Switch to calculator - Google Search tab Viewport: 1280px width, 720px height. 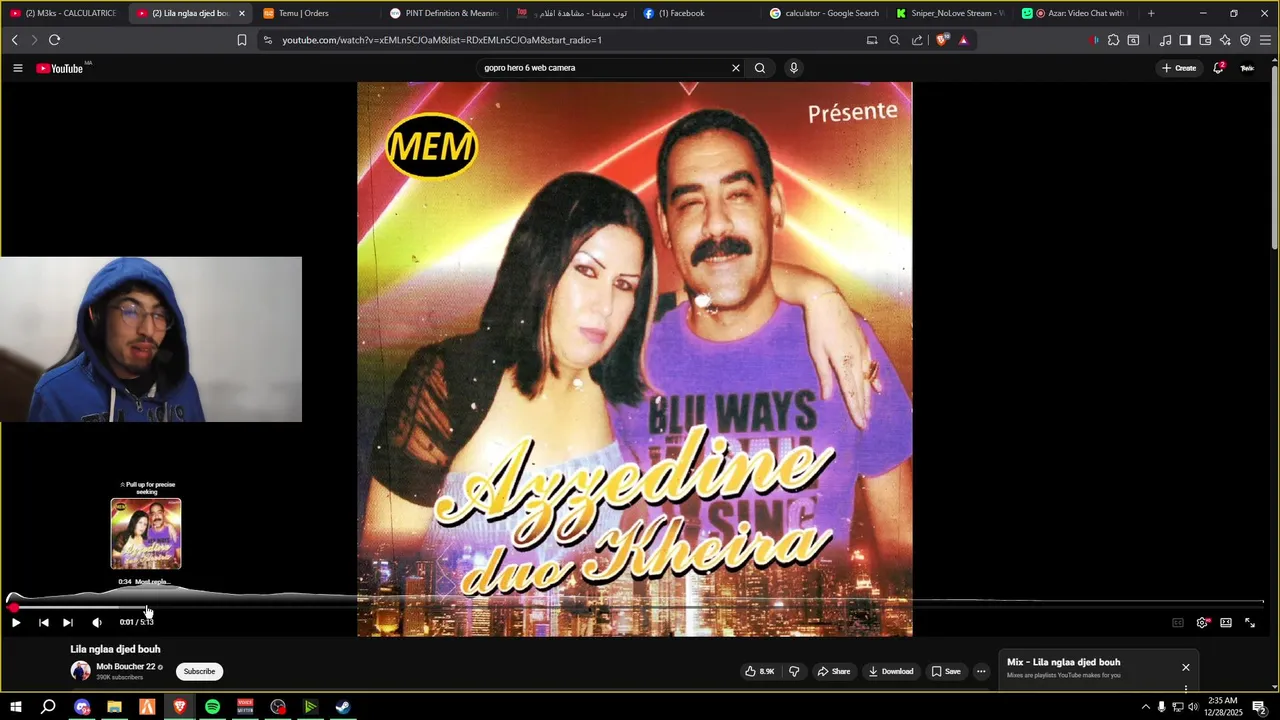(825, 13)
